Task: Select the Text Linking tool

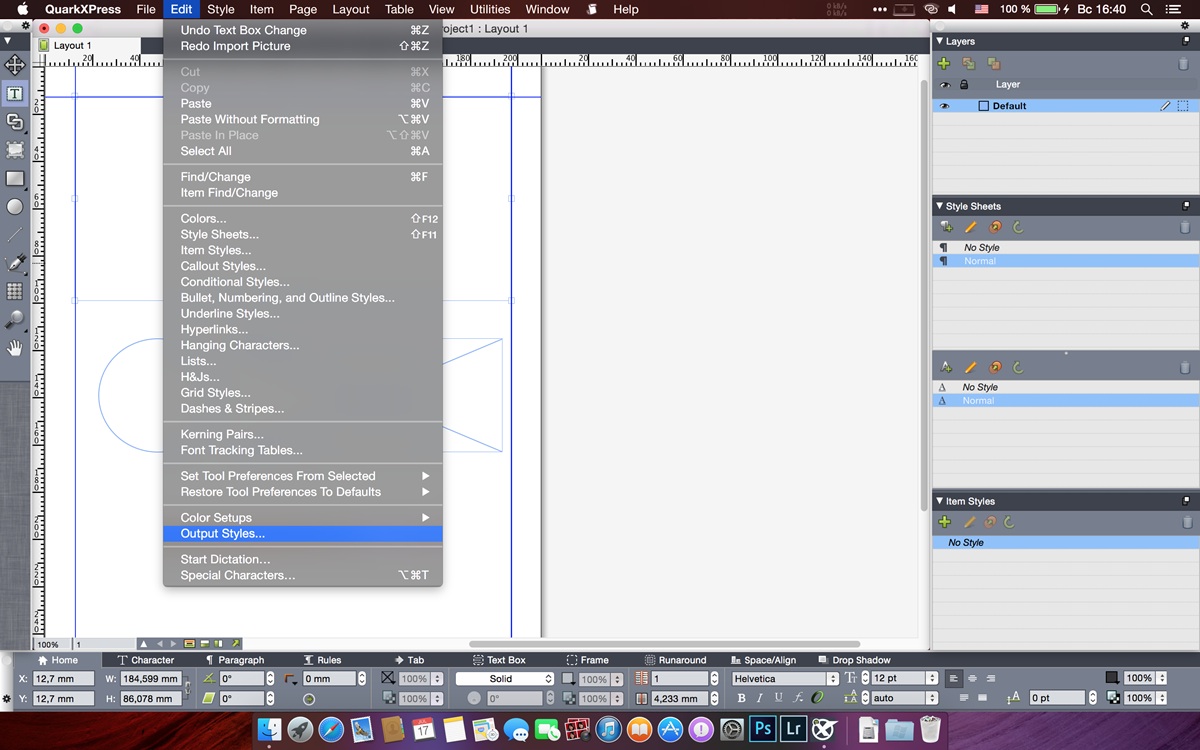Action: pos(15,122)
